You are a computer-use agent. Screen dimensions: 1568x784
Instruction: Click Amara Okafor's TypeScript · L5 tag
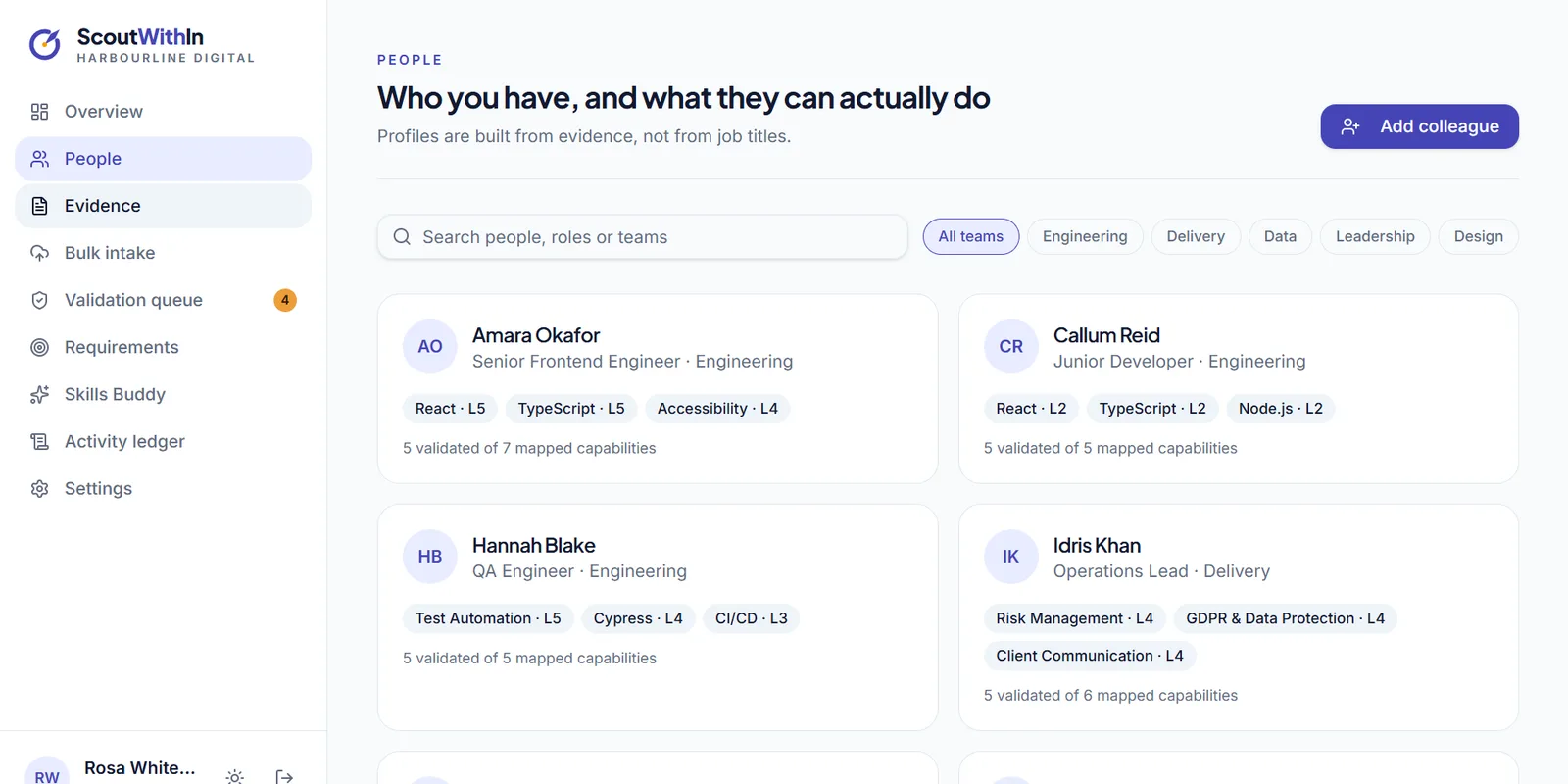(571, 409)
